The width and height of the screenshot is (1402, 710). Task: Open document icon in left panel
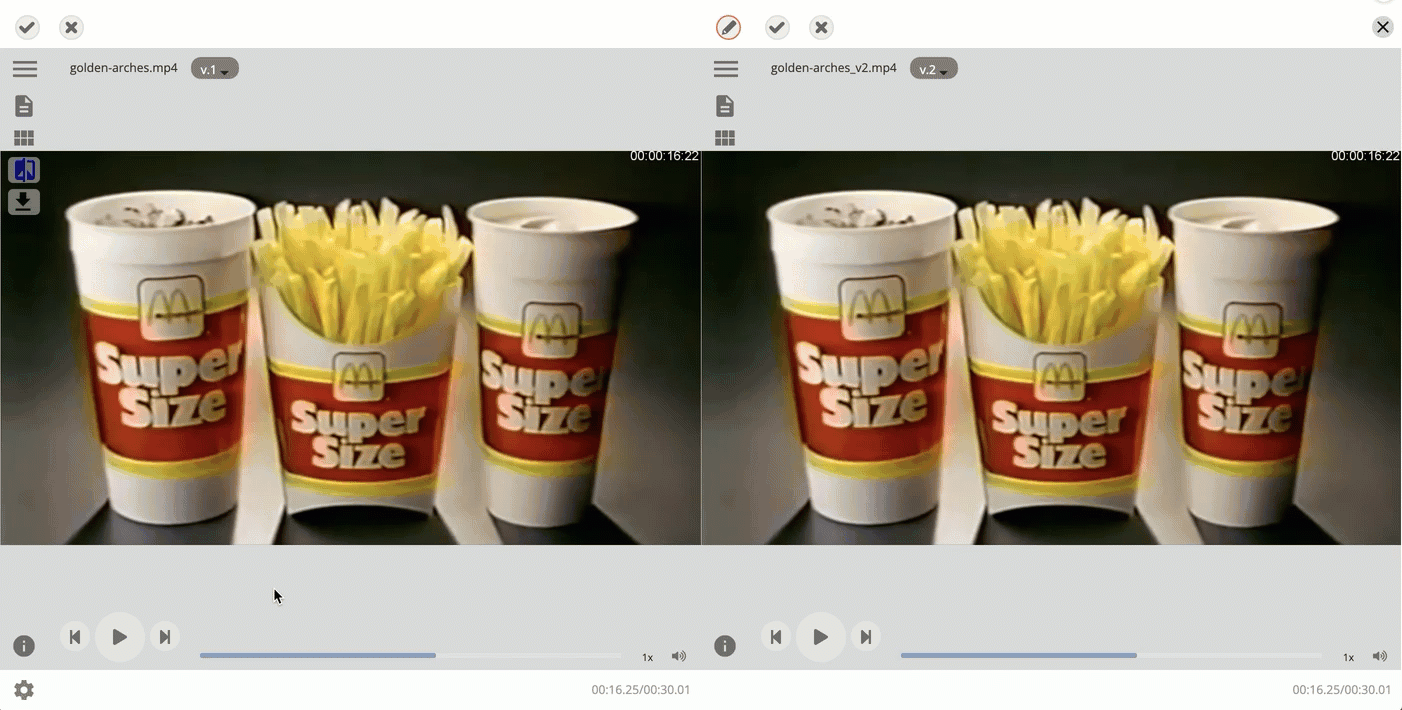tap(24, 106)
